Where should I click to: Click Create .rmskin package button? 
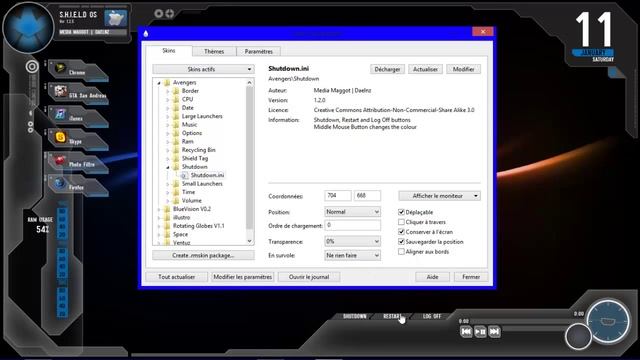pyautogui.click(x=203, y=256)
